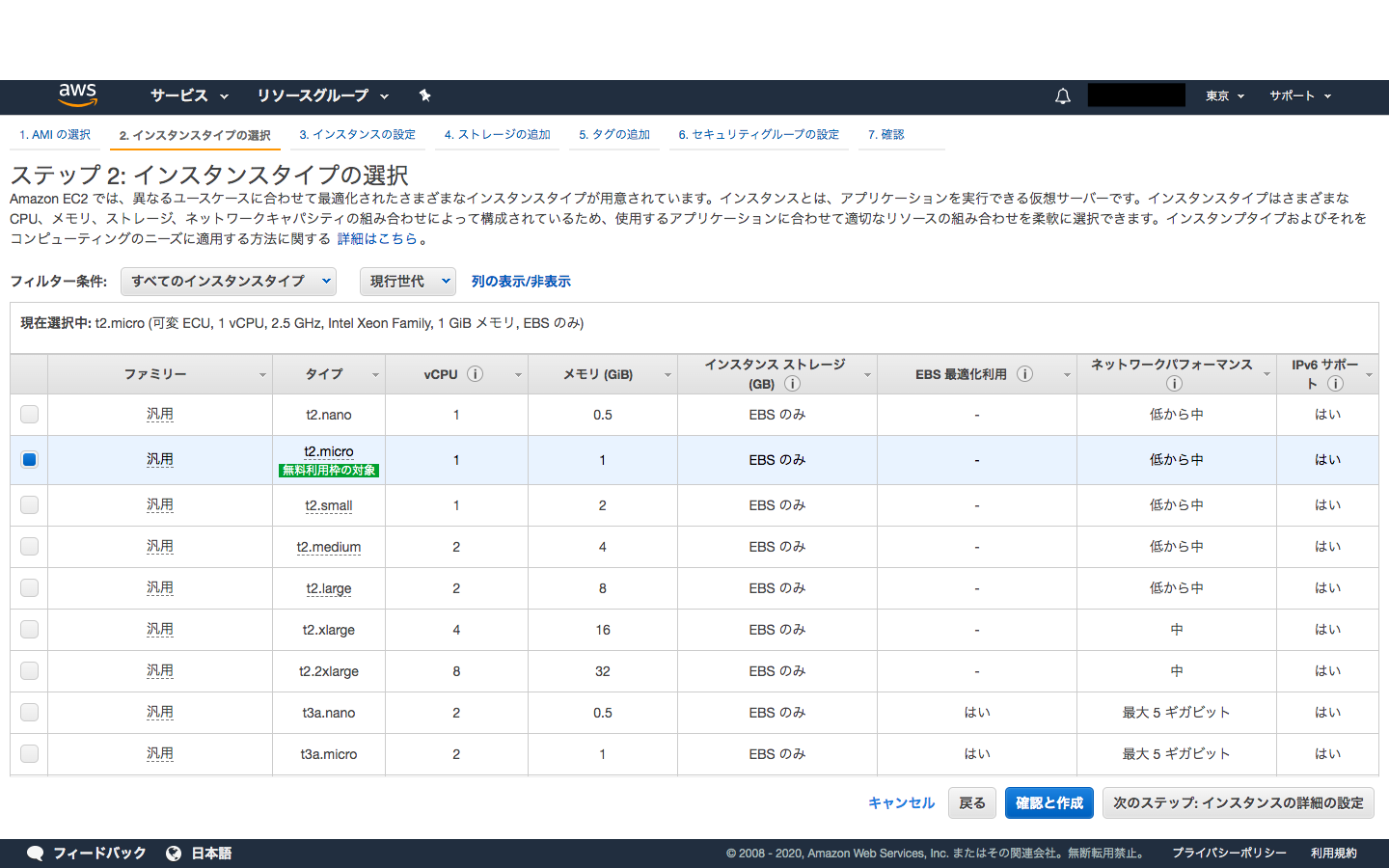This screenshot has width=1389, height=868.
Task: Click the feedback speech bubble icon
Action: (x=36, y=854)
